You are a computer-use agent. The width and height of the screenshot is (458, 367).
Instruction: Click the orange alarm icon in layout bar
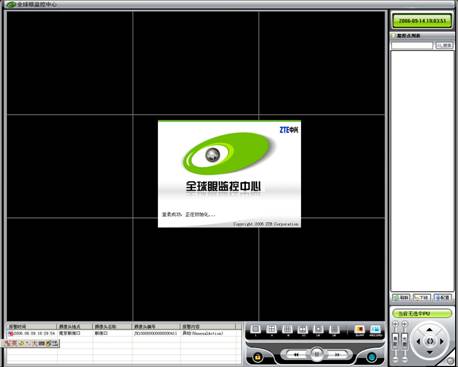coord(359,330)
